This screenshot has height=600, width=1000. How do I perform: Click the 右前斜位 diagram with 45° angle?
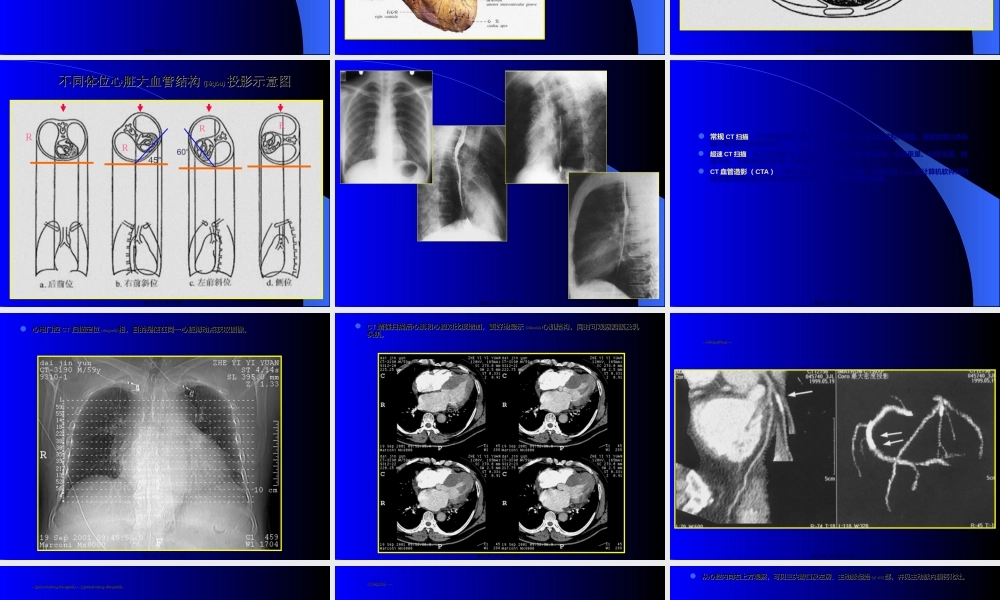pos(140,200)
